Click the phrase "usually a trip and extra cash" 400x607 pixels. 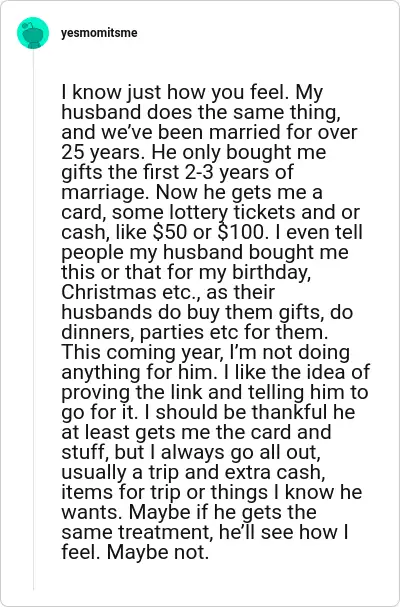(x=191, y=473)
